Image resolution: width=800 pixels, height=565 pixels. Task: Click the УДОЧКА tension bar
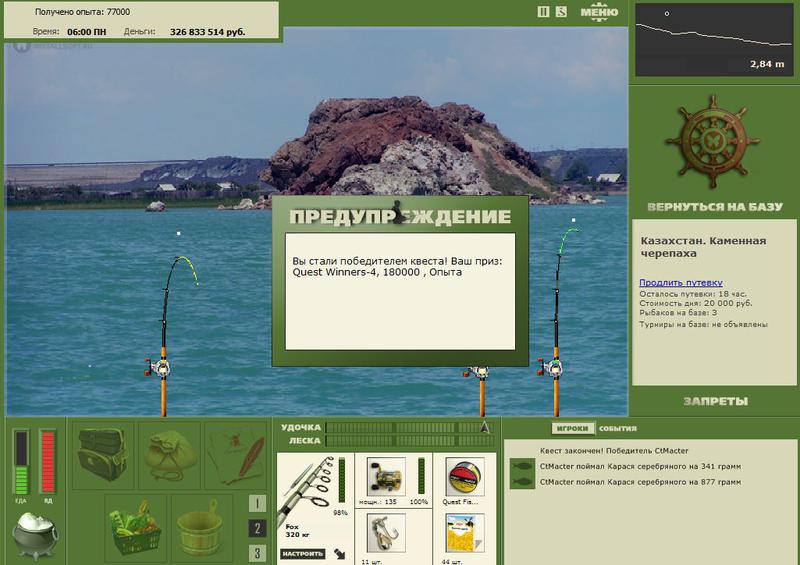click(410, 428)
